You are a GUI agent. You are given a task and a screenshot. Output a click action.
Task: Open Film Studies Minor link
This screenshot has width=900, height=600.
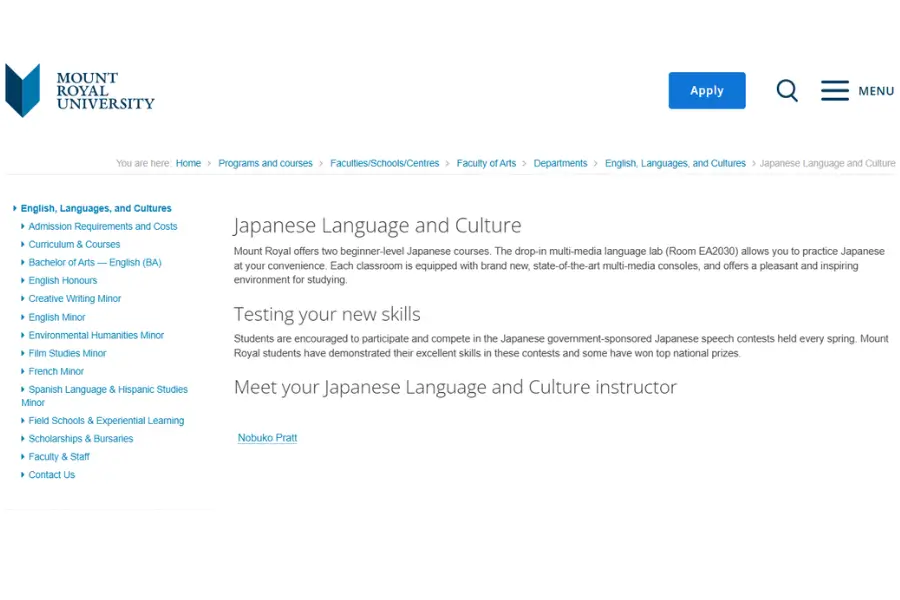coord(67,353)
